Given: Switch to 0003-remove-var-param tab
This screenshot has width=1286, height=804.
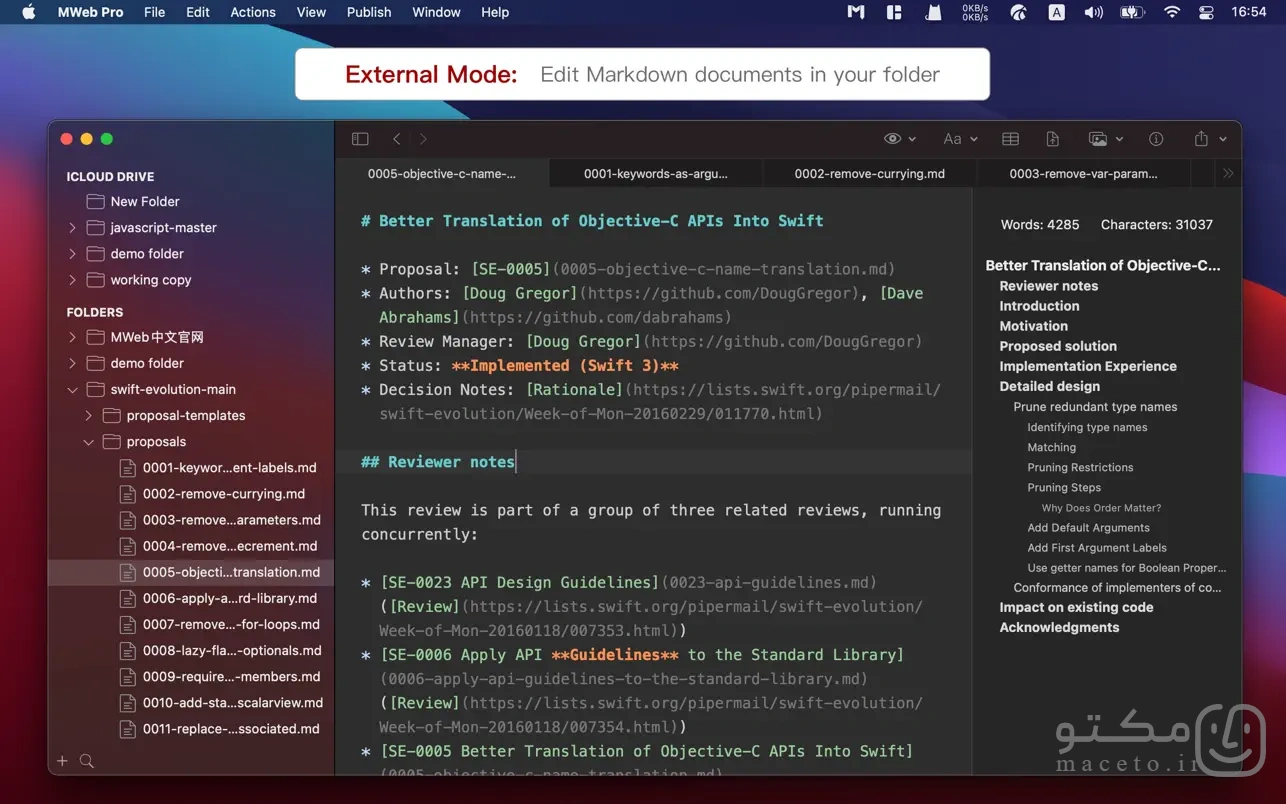Looking at the screenshot, I should (x=1083, y=173).
